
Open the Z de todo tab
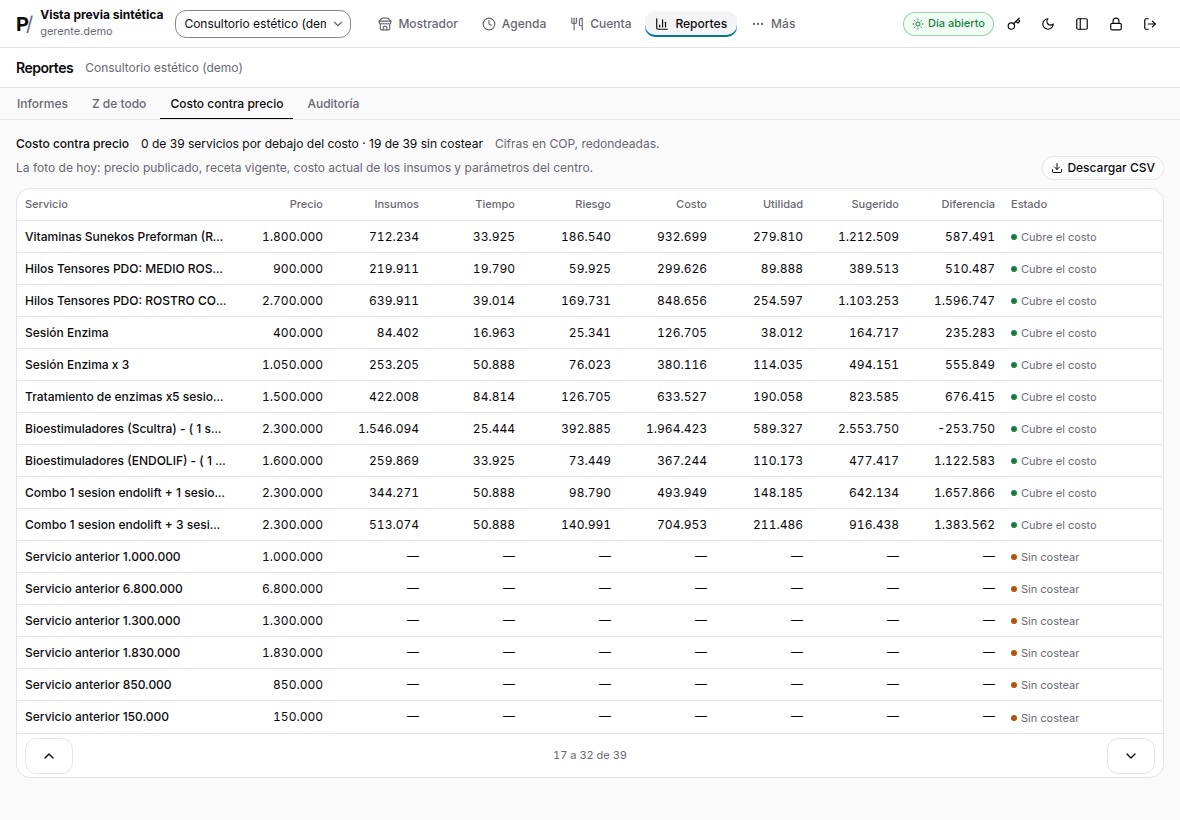[x=119, y=104]
